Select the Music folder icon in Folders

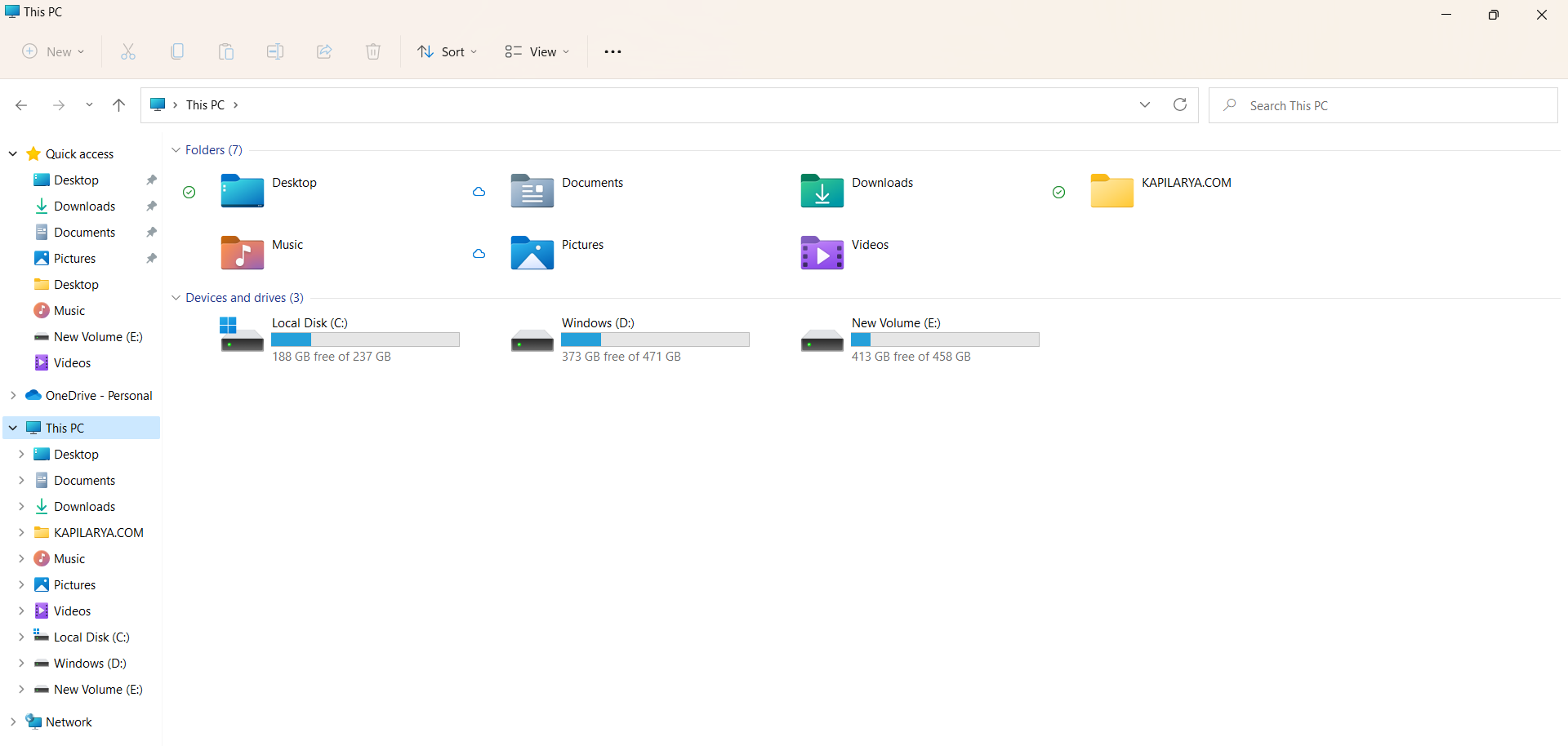tap(243, 253)
